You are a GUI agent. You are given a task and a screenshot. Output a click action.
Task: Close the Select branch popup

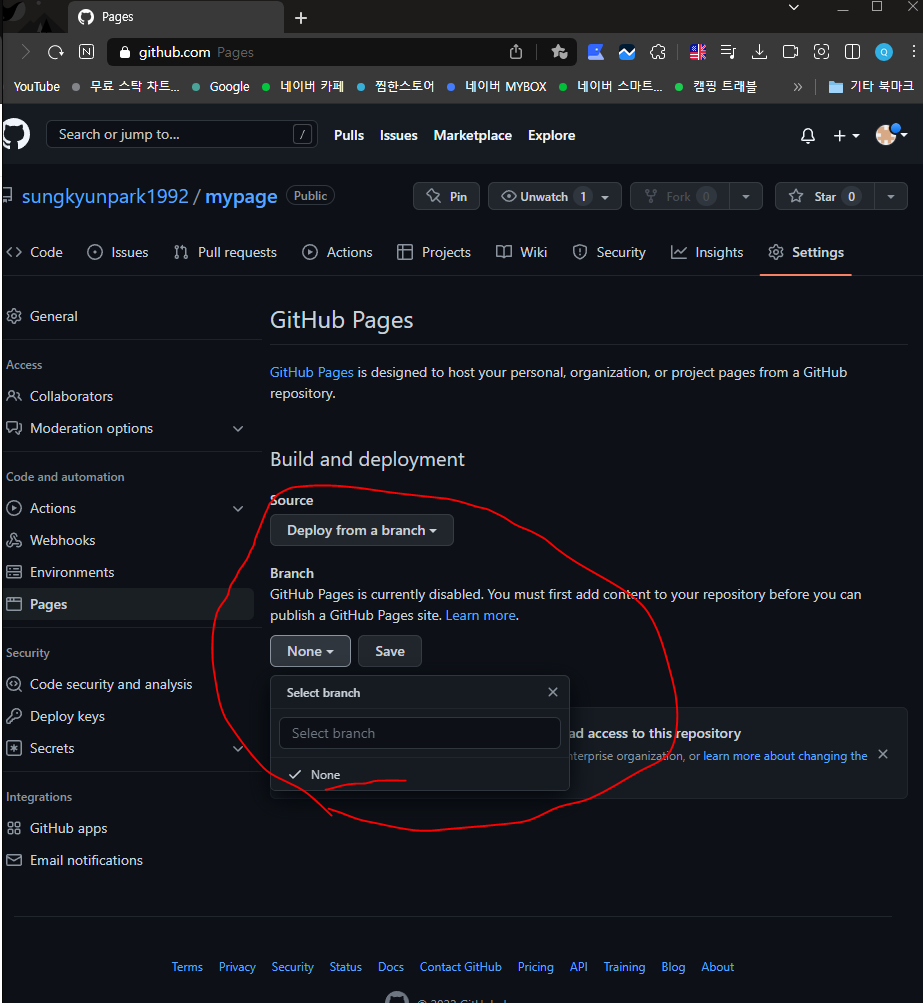pos(553,692)
